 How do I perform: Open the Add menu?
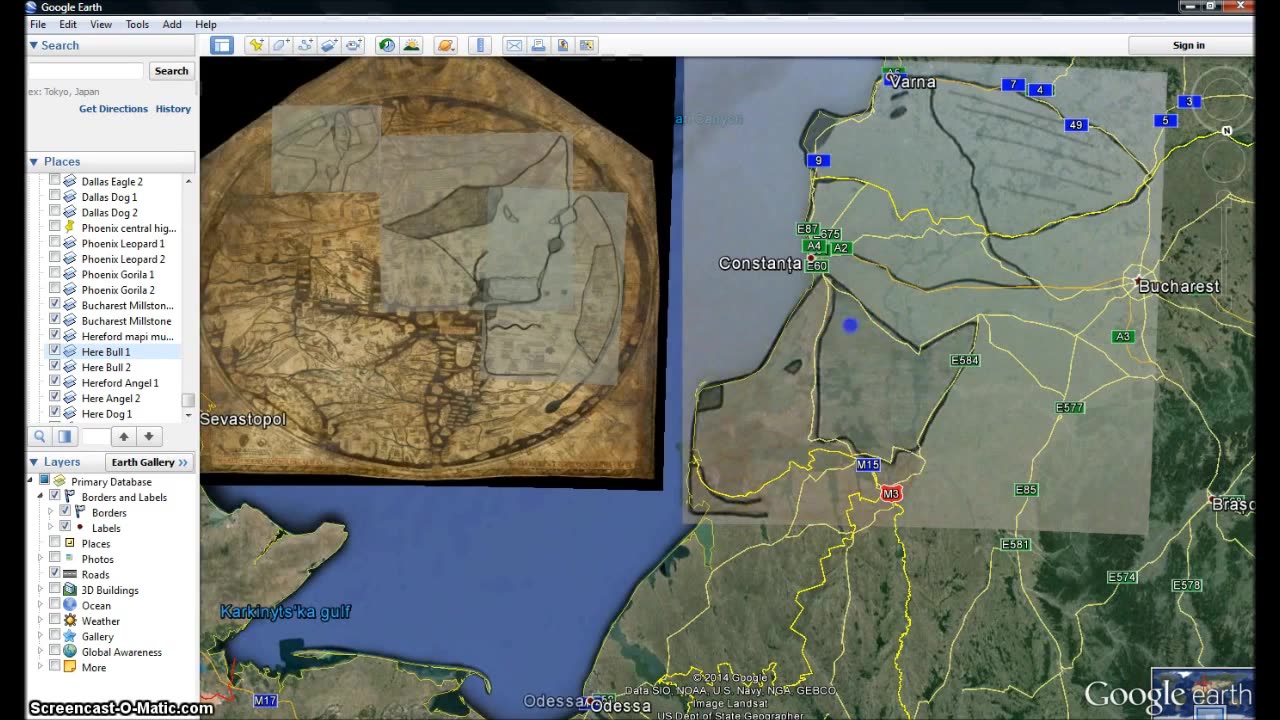172,24
